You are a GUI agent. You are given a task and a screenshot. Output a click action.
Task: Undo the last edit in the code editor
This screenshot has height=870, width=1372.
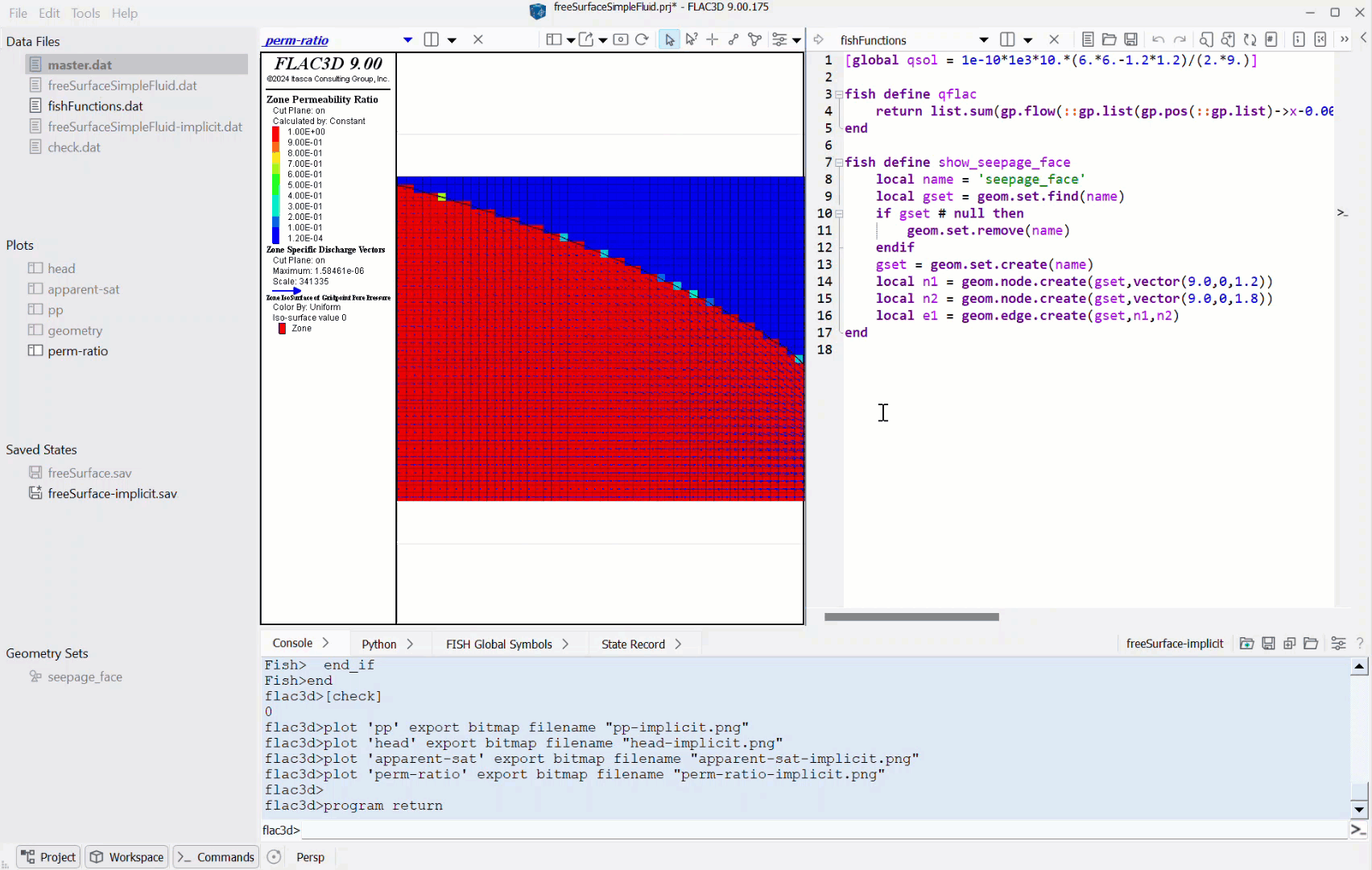tap(1158, 39)
